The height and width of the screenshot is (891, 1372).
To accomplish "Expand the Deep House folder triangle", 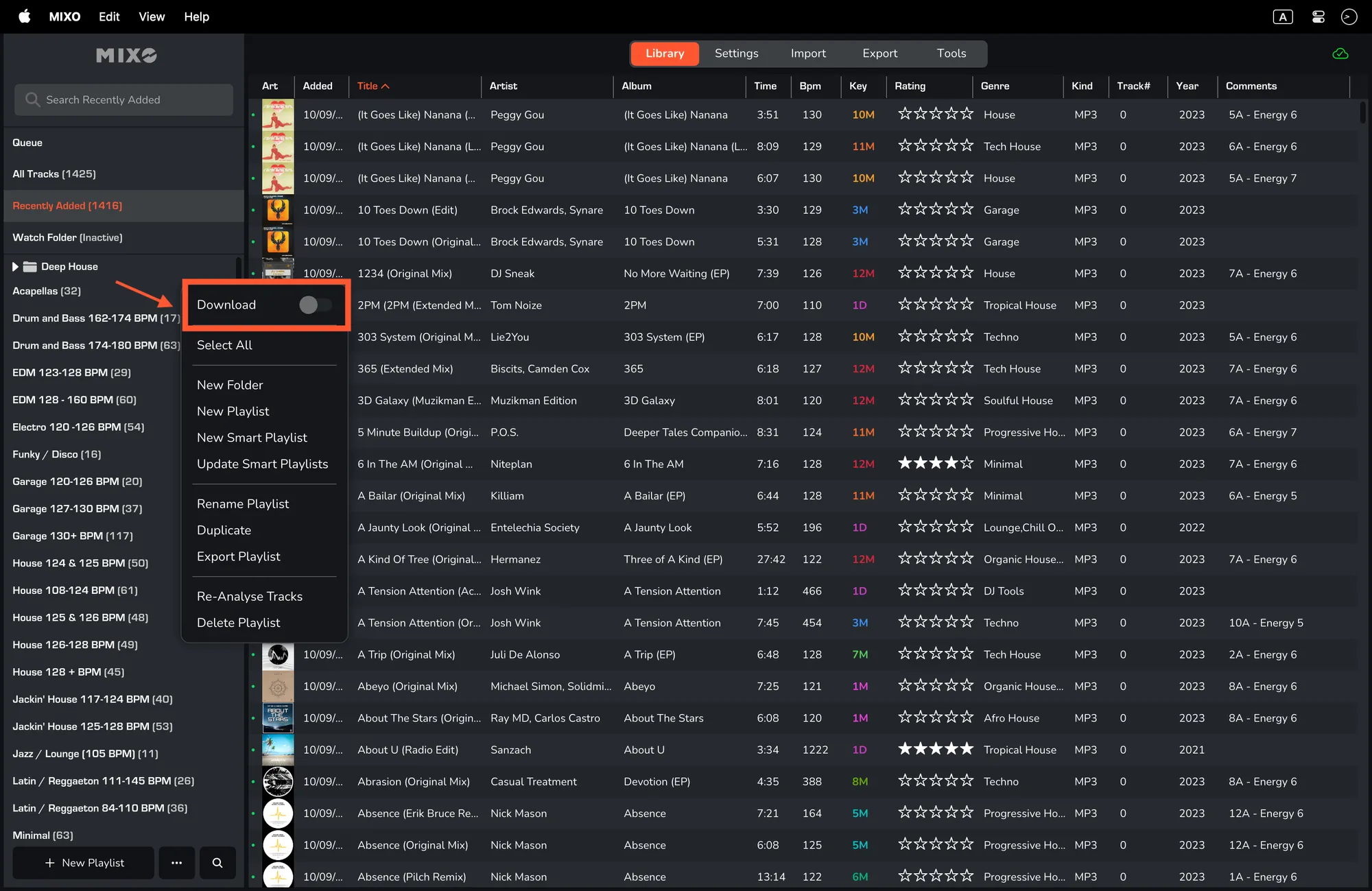I will click(15, 267).
